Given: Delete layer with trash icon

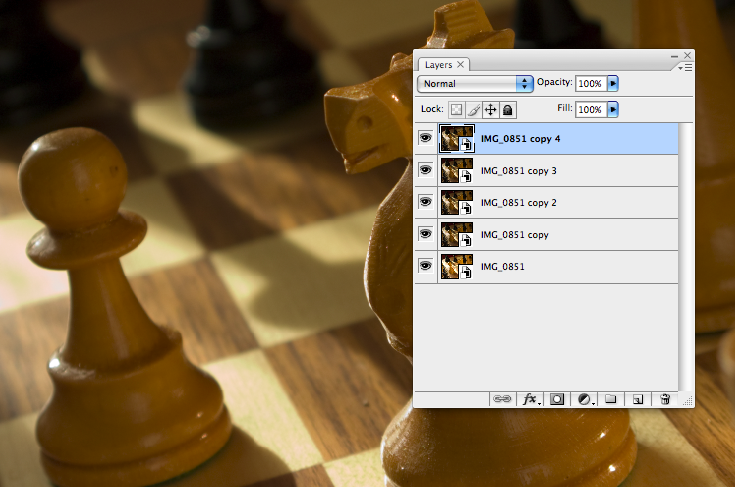Looking at the screenshot, I should click(x=665, y=399).
